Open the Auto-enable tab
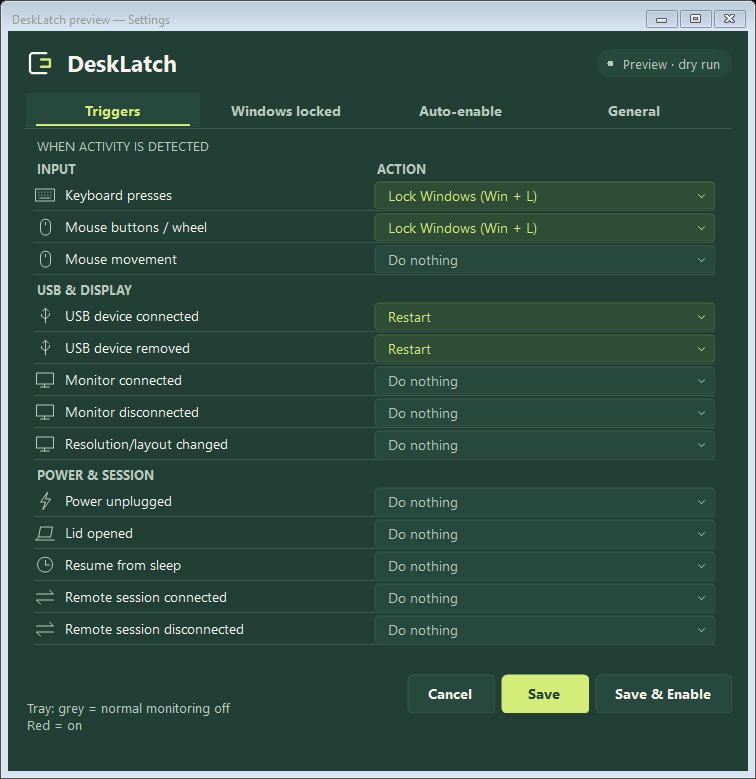 [x=460, y=111]
